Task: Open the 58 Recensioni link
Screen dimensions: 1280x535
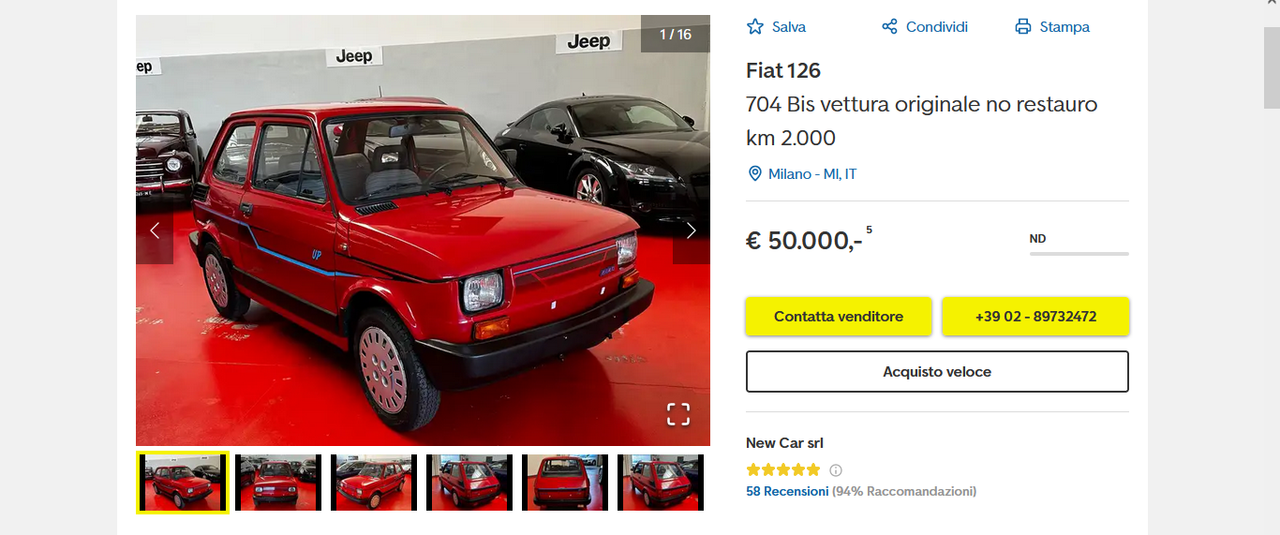Action: (x=787, y=491)
